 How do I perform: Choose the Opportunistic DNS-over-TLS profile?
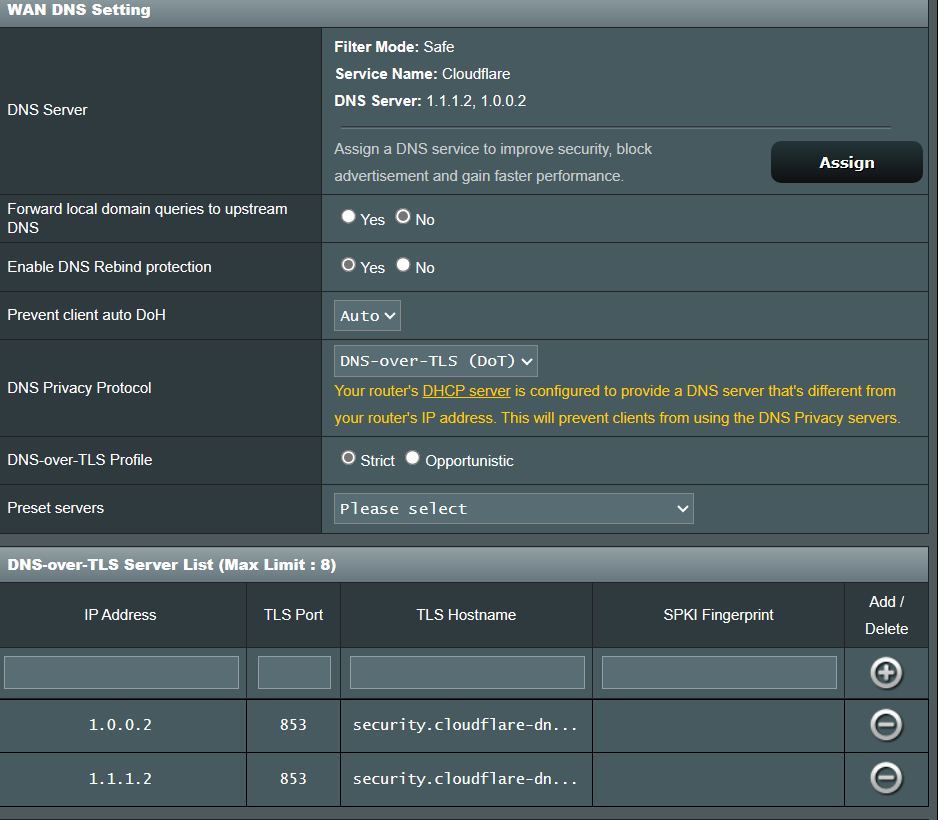tap(413, 458)
